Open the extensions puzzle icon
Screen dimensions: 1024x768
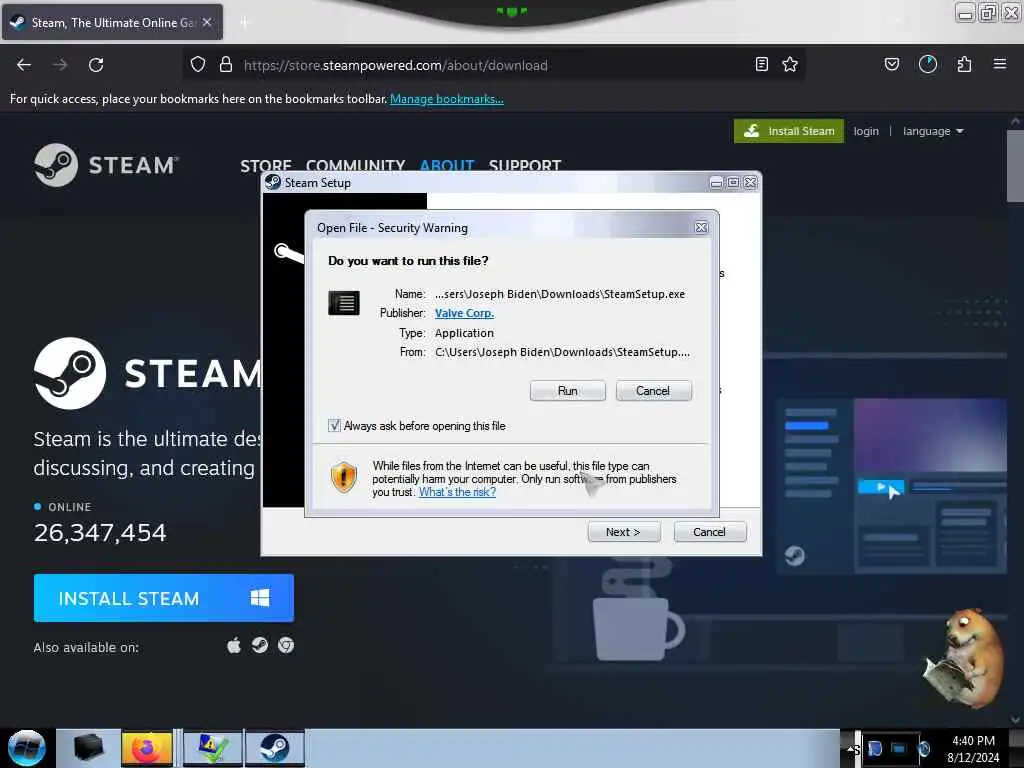pyautogui.click(x=964, y=64)
